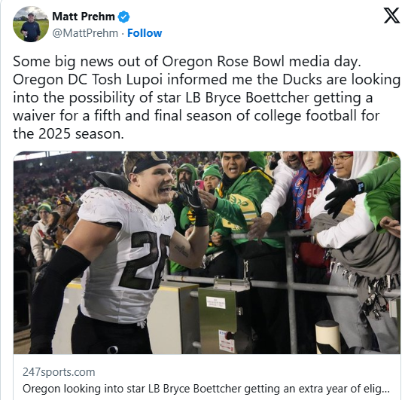This screenshot has width=408, height=400.
Task: Click the phrase Oregon Rose Bowl media day
Action: click(261, 62)
